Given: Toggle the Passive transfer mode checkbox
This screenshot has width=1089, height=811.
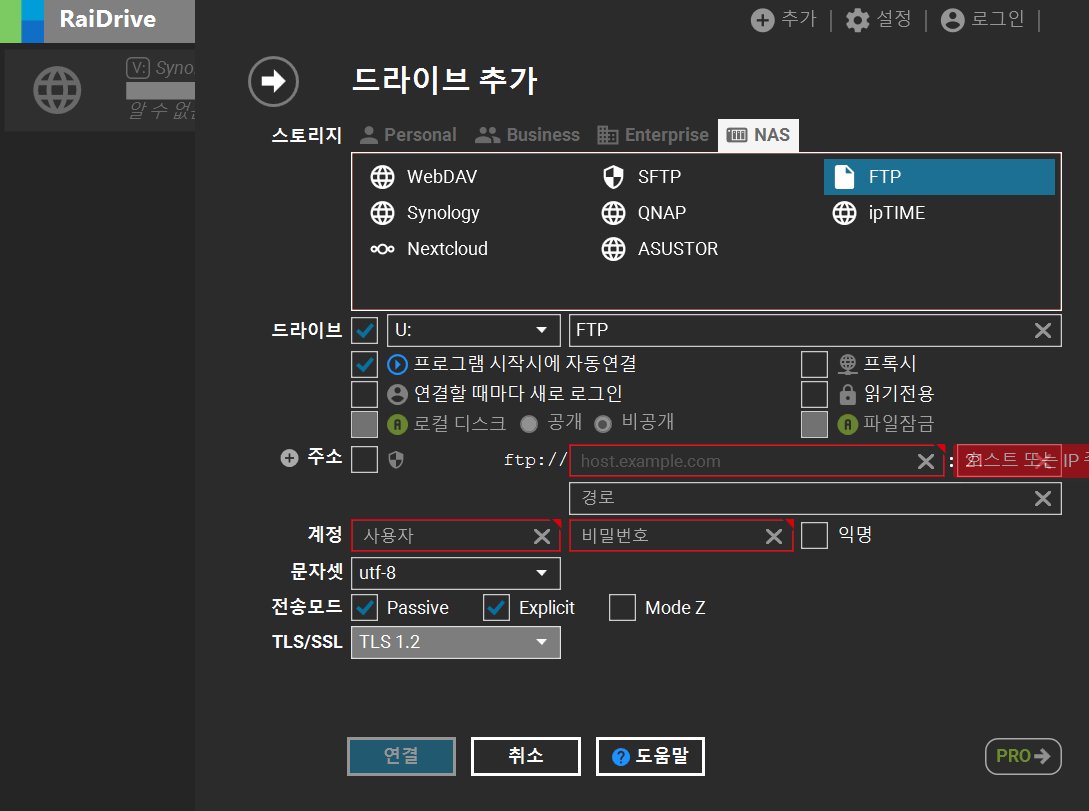Looking at the screenshot, I should click(365, 608).
